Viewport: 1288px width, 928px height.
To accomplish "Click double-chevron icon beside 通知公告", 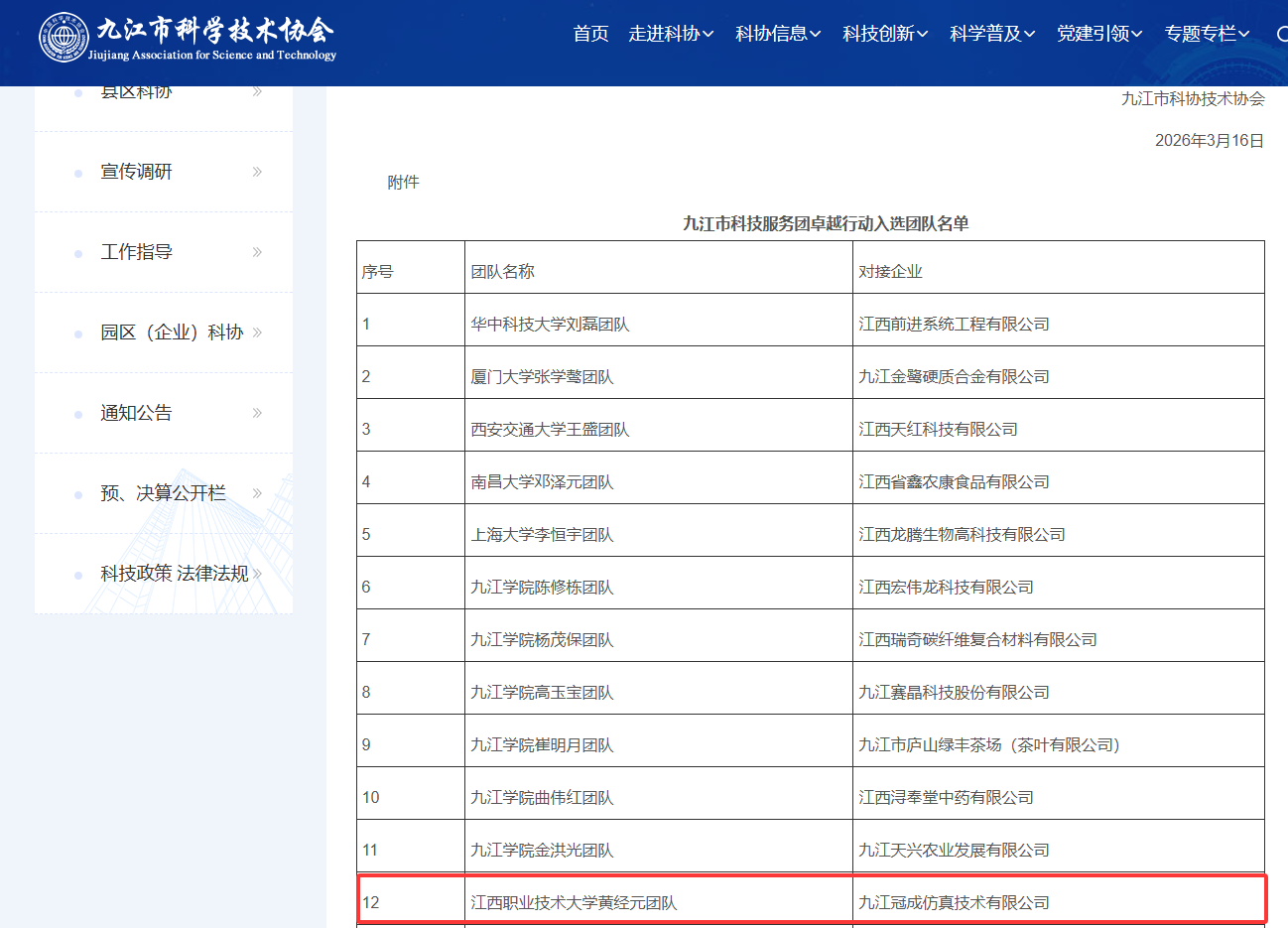I will click(257, 413).
